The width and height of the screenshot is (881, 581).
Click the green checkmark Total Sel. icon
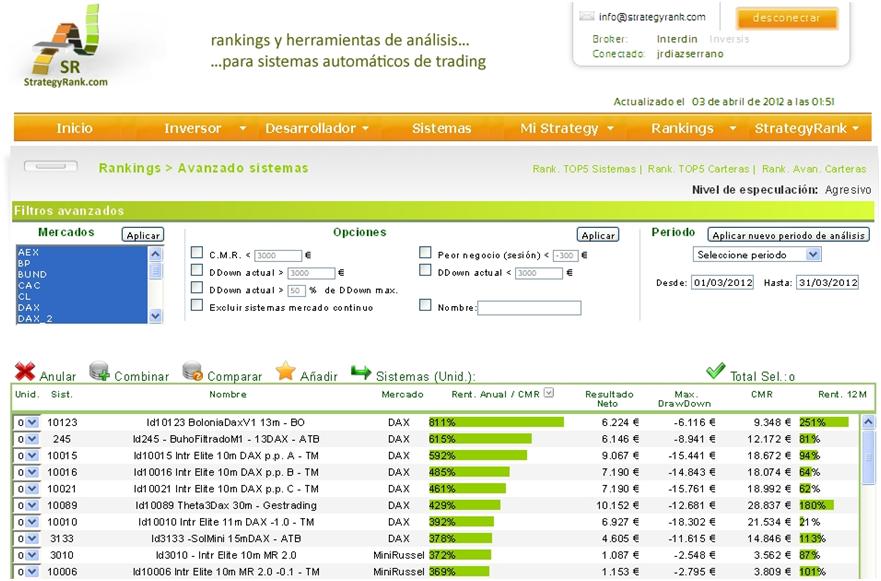click(x=715, y=370)
